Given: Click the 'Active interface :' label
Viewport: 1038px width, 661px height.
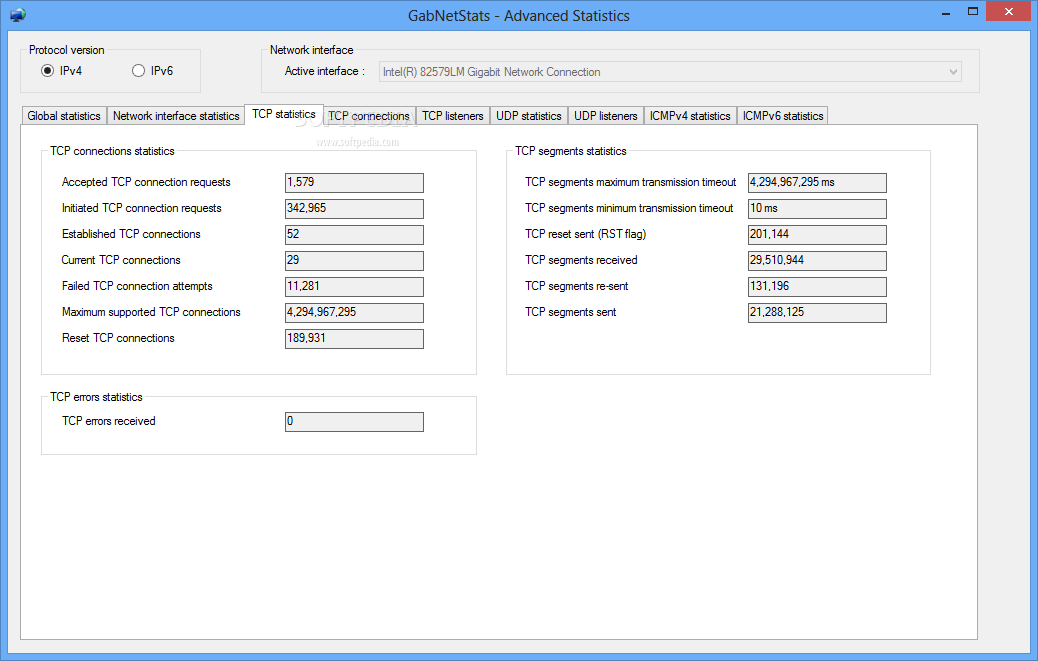Looking at the screenshot, I should [324, 71].
